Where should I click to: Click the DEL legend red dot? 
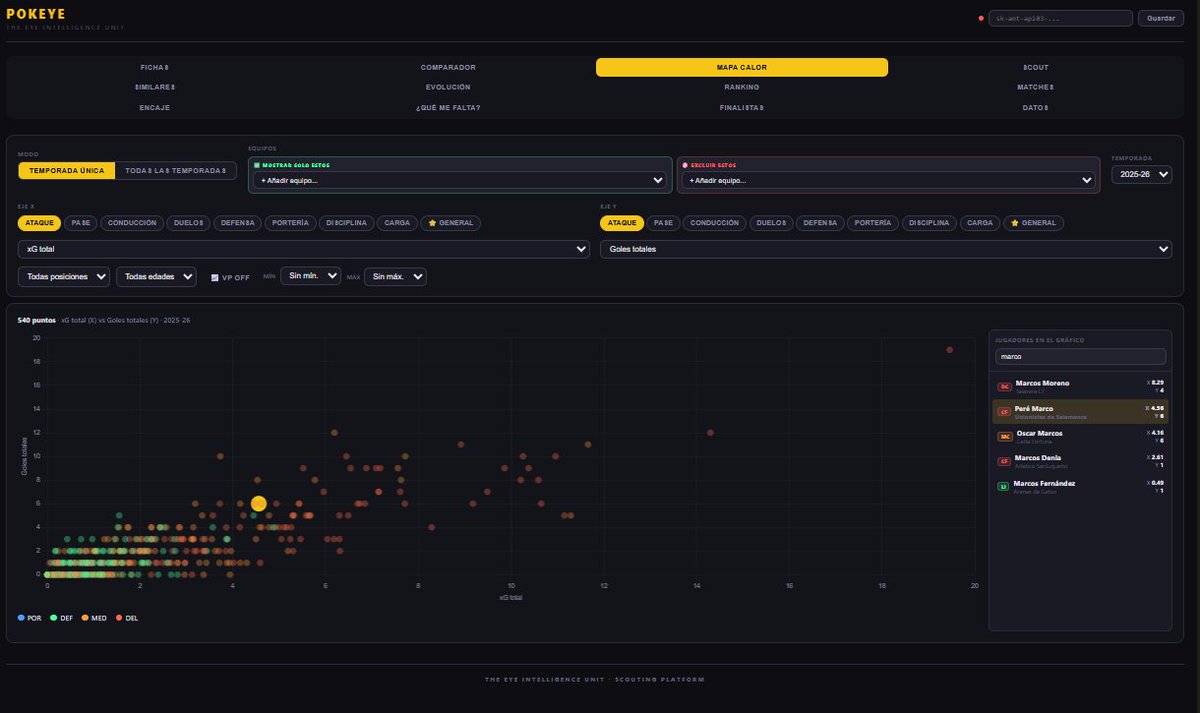(120, 618)
